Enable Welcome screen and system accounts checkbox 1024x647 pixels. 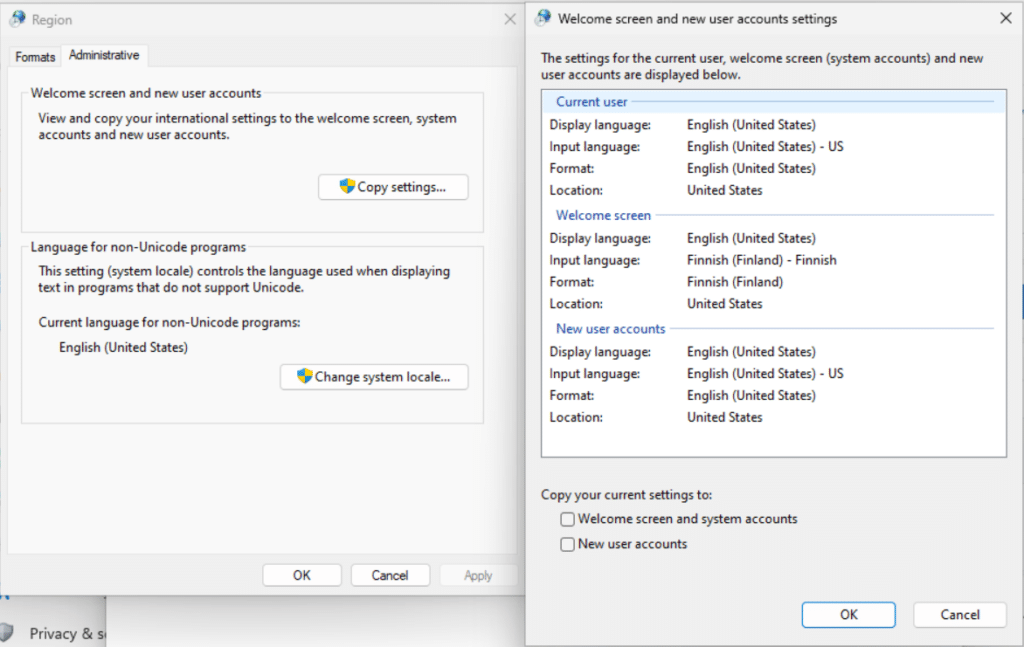[x=568, y=519]
